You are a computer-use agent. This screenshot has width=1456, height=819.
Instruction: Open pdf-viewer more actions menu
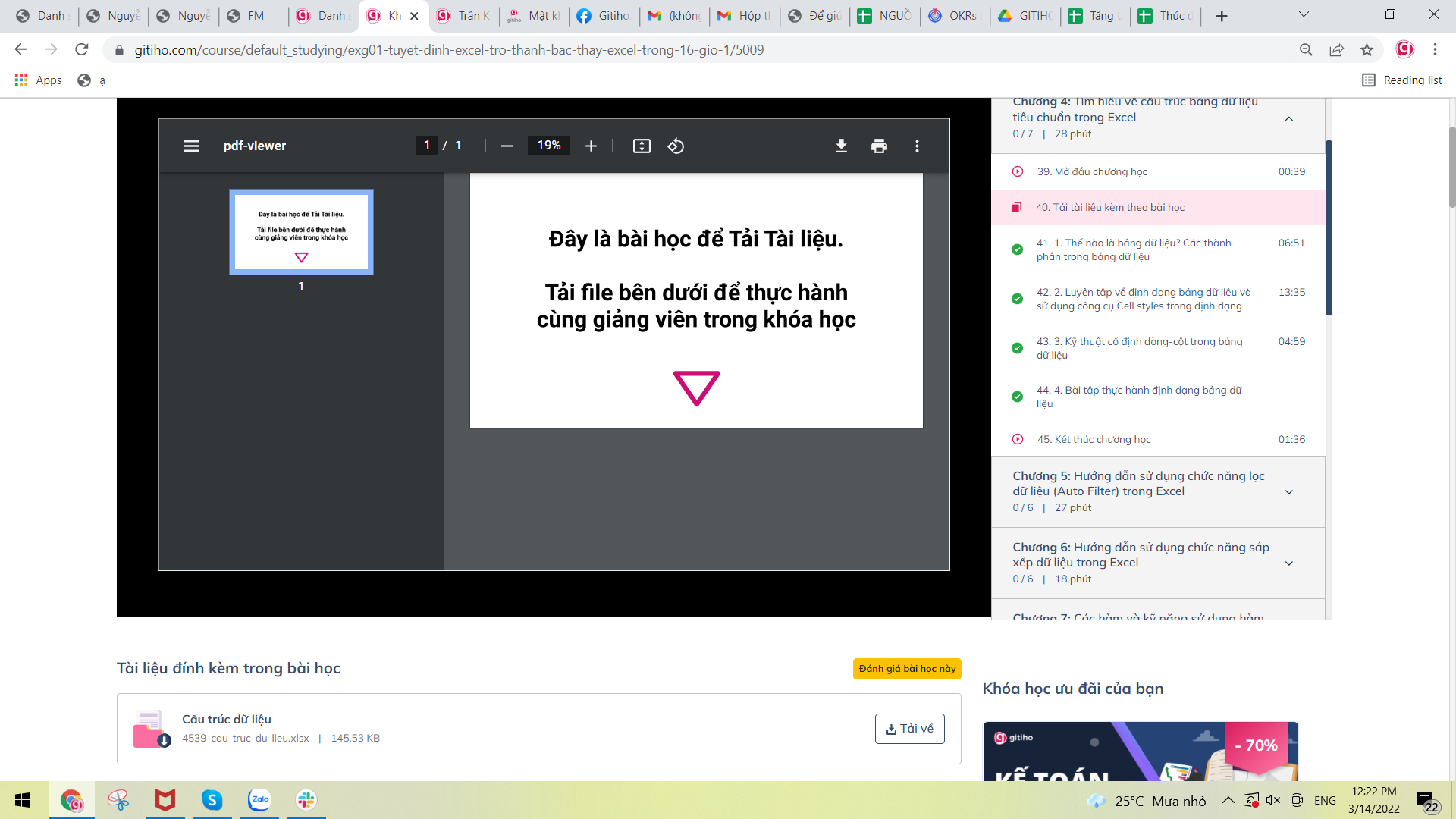[x=917, y=146]
